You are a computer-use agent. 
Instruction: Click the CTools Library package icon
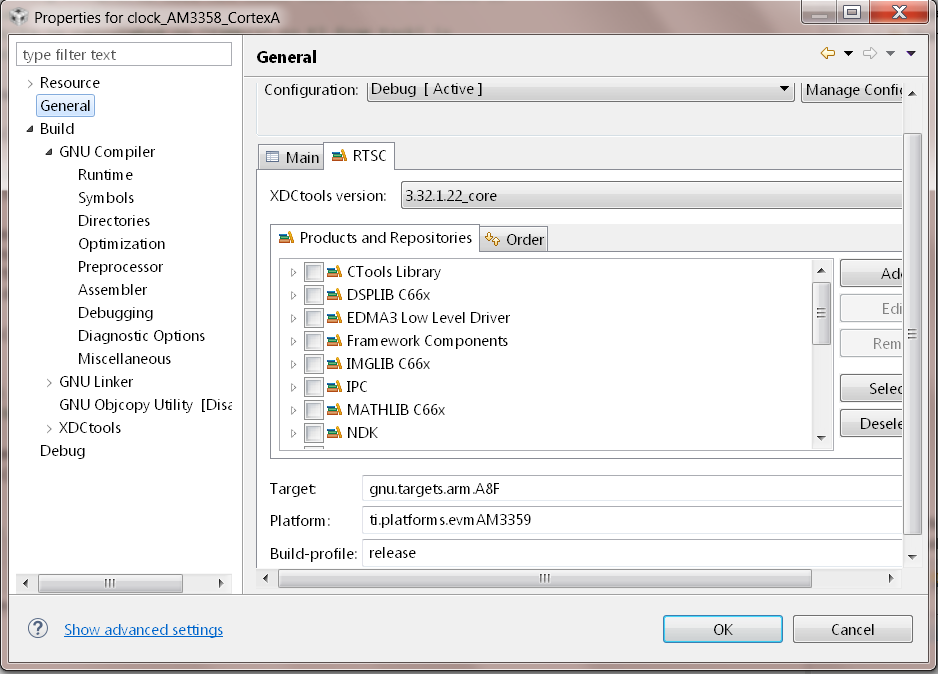[334, 272]
